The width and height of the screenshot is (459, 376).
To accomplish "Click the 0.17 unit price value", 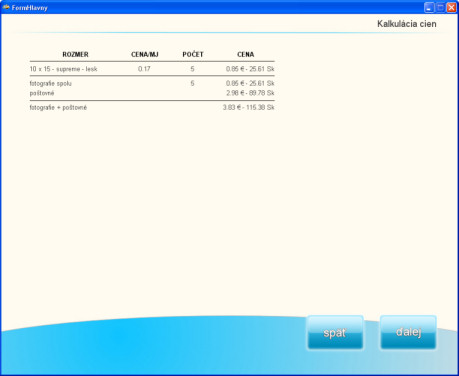I will 144,69.
